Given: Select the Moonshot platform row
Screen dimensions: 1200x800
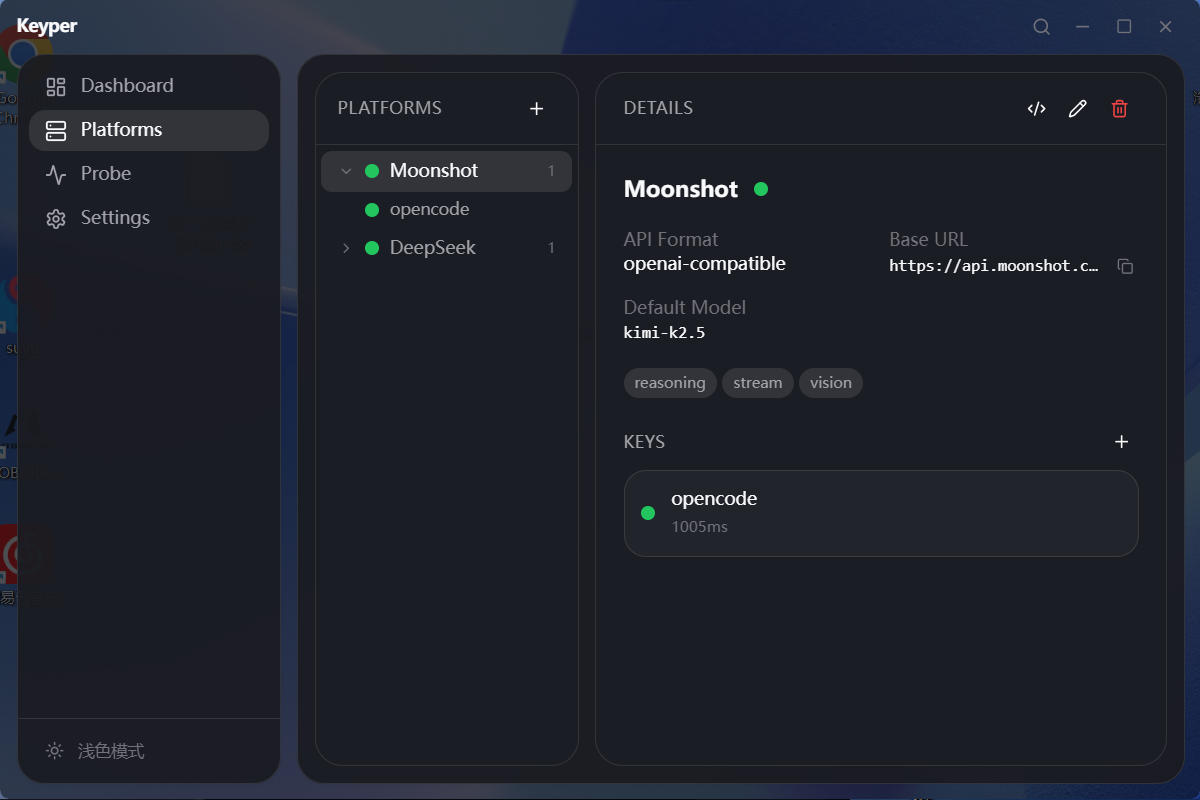Looking at the screenshot, I should click(446, 171).
